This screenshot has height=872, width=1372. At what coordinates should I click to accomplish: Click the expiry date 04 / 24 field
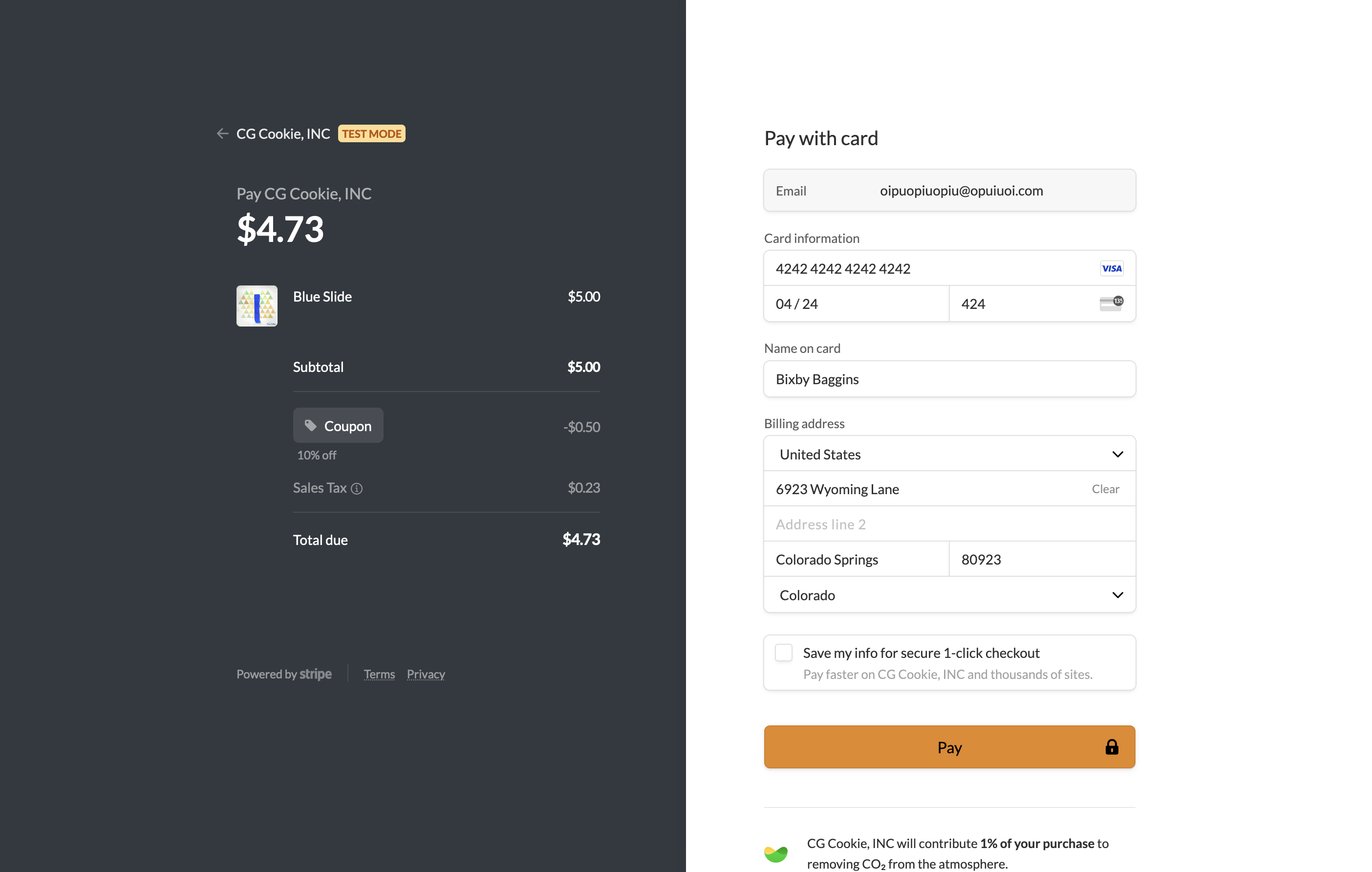(x=857, y=304)
